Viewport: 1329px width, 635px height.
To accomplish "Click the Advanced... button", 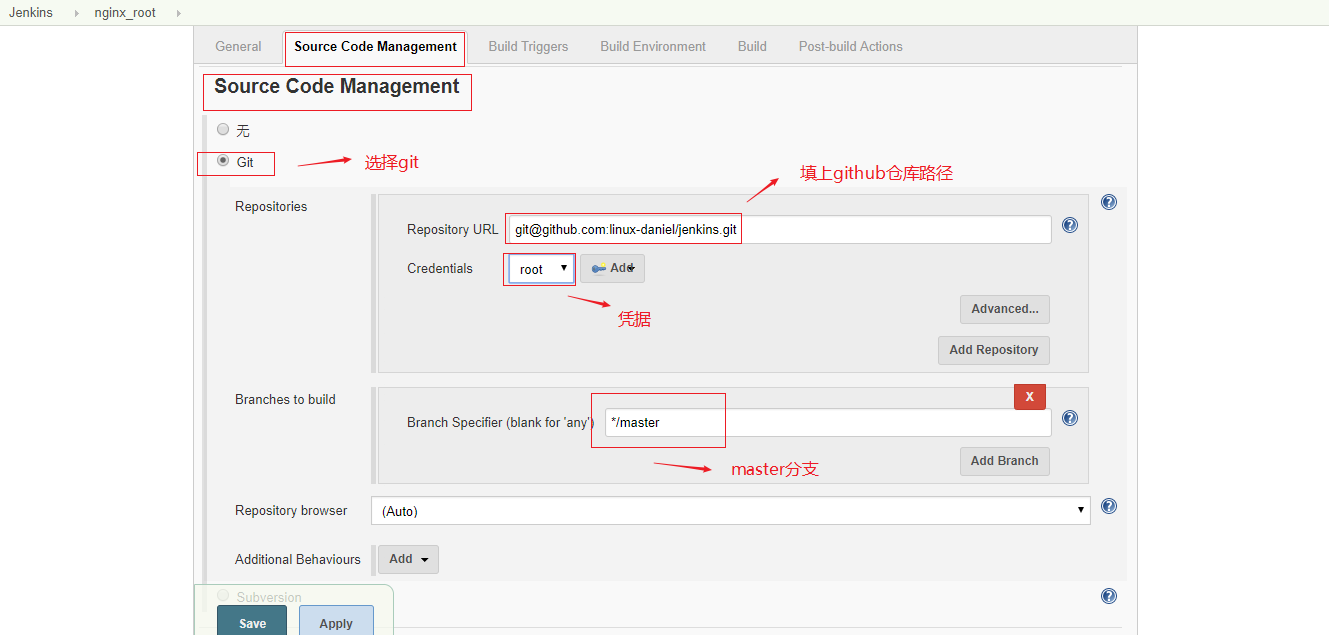I will 1005,309.
